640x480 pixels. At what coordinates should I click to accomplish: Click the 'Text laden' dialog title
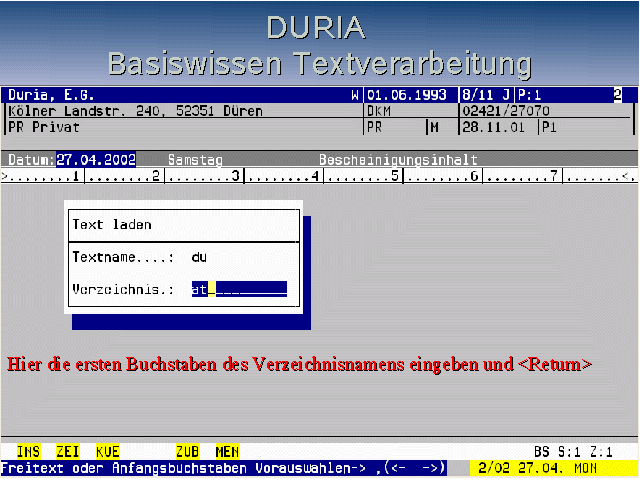point(112,224)
